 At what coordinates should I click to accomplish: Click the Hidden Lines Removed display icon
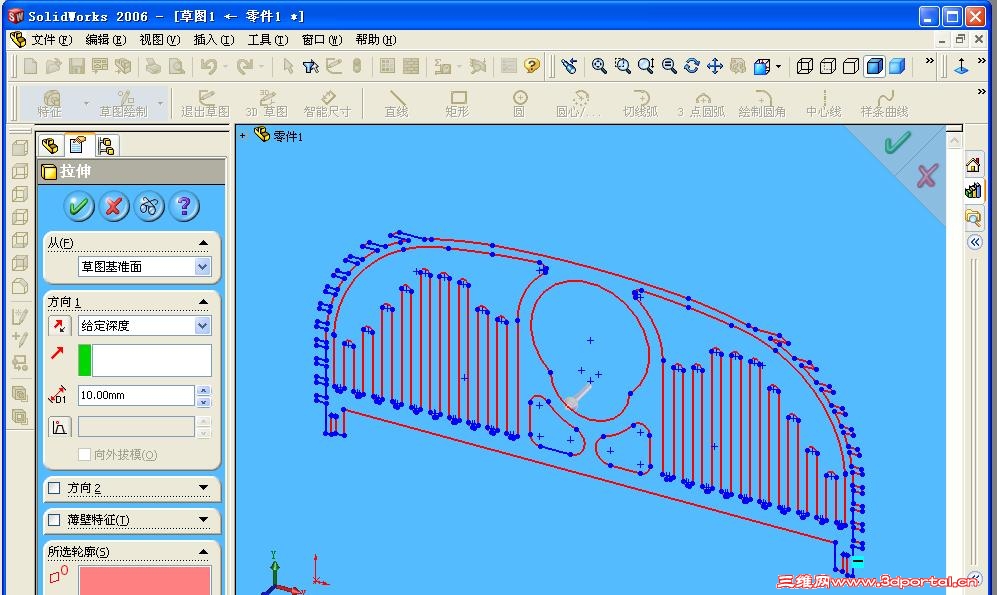851,66
